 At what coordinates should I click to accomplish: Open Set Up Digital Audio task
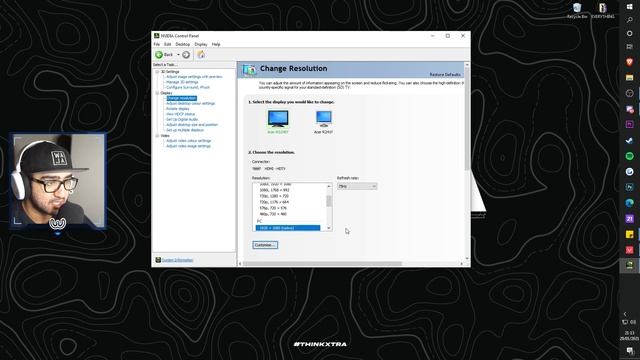click(182, 120)
